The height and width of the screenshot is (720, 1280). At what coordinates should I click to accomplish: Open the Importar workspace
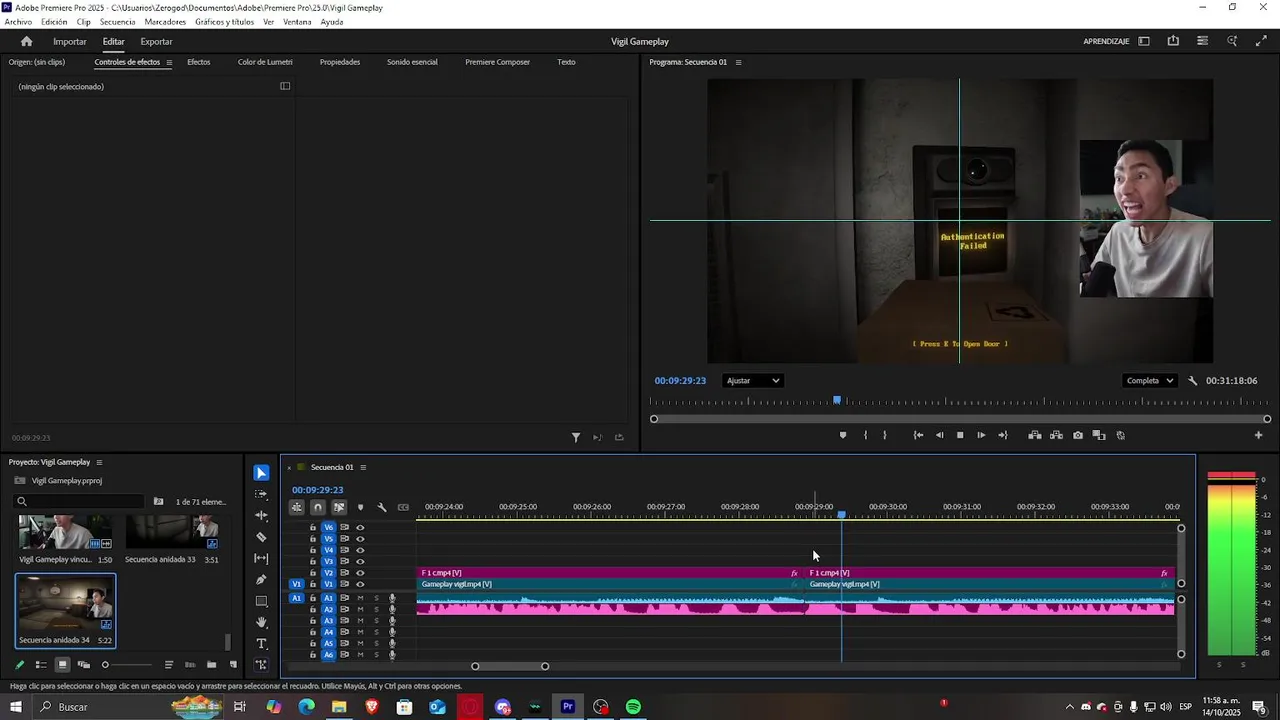point(70,42)
